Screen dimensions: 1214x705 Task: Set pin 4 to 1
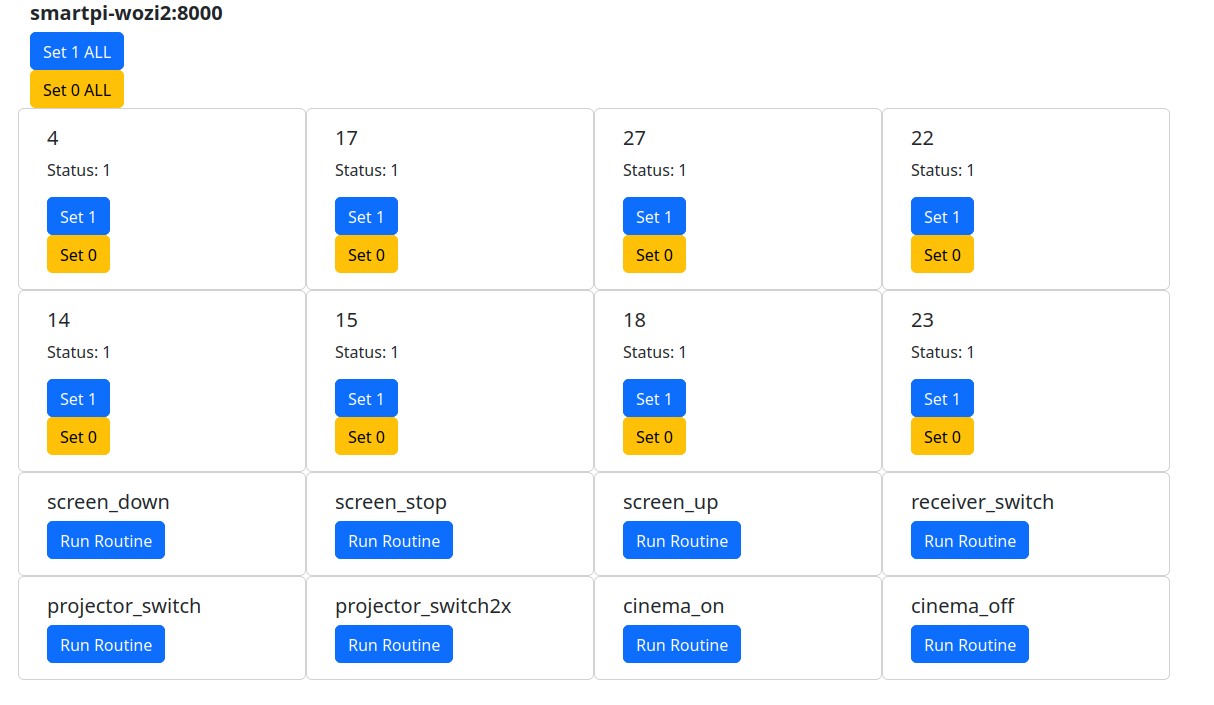point(78,217)
